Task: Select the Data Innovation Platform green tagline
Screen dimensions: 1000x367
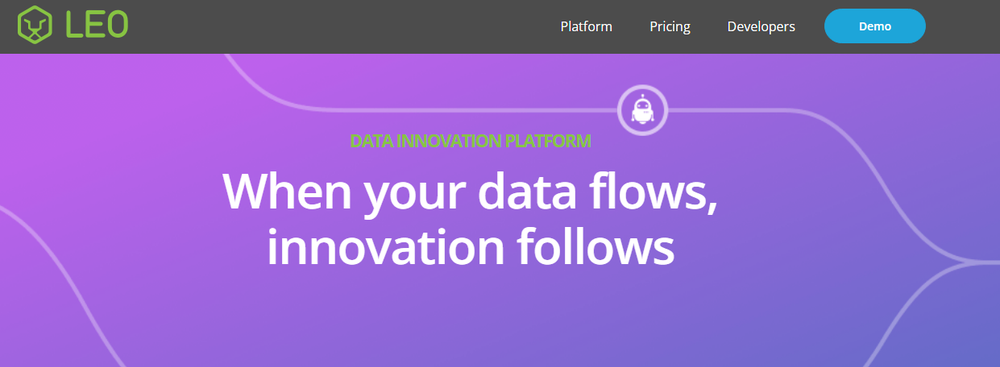Action: (x=471, y=140)
